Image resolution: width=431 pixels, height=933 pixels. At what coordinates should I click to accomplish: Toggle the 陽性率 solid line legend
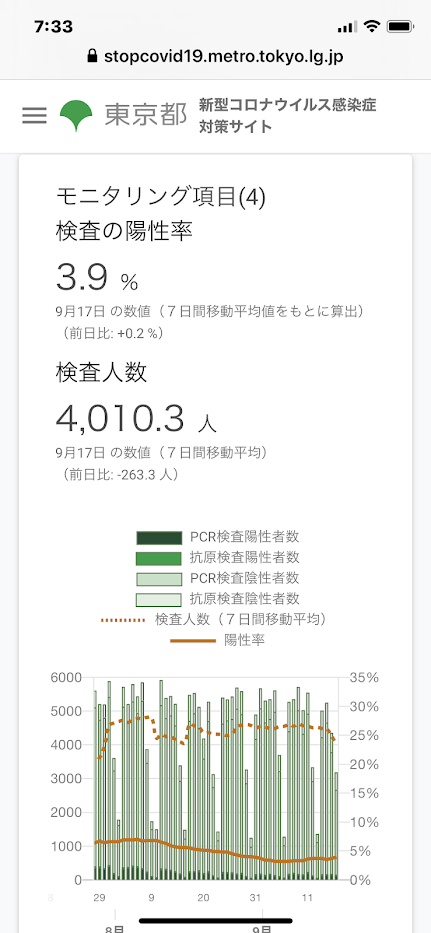218,640
